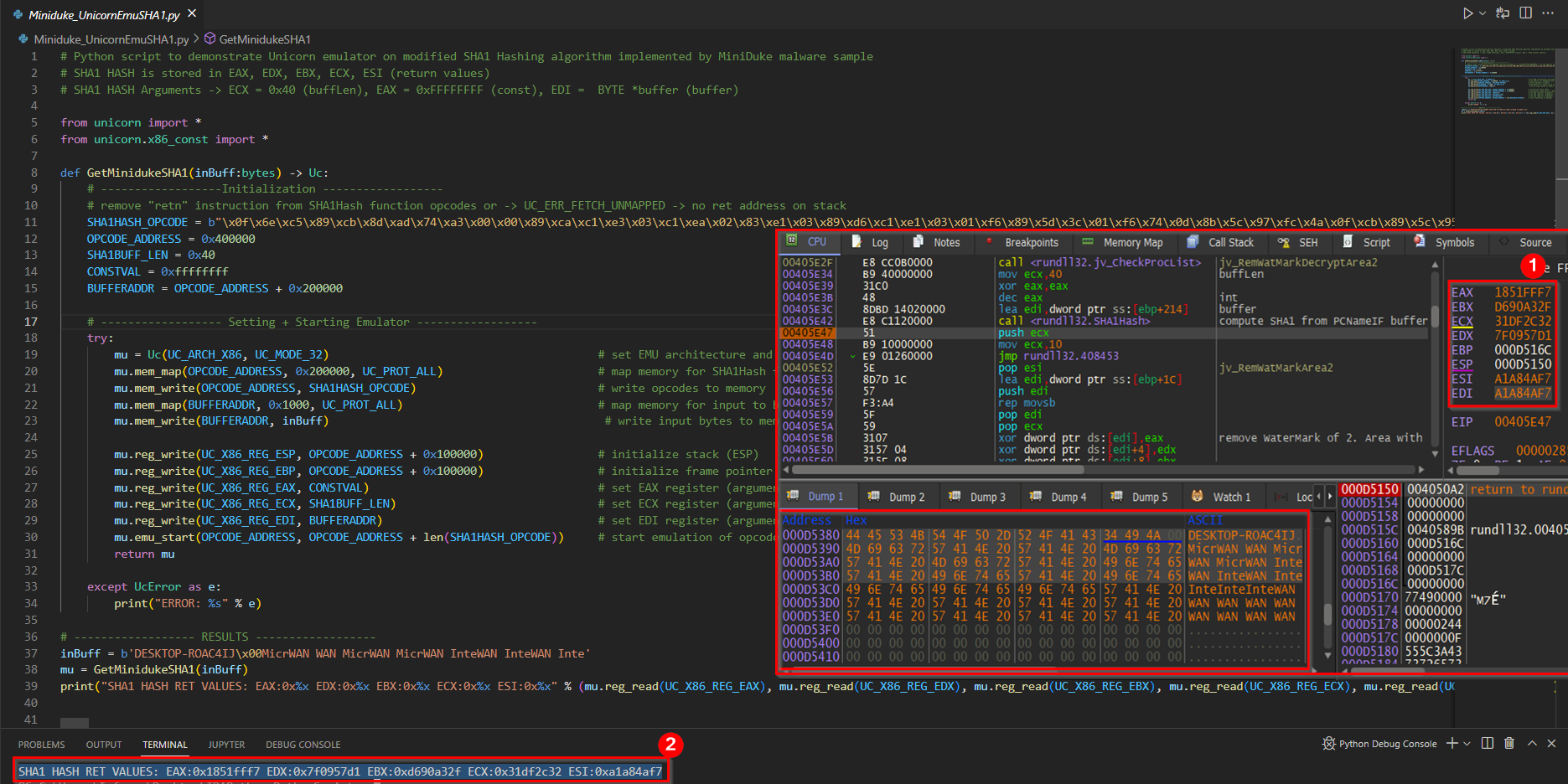Click the EAX register value 1851FFF7
This screenshot has height=784, width=1568.
[1523, 292]
